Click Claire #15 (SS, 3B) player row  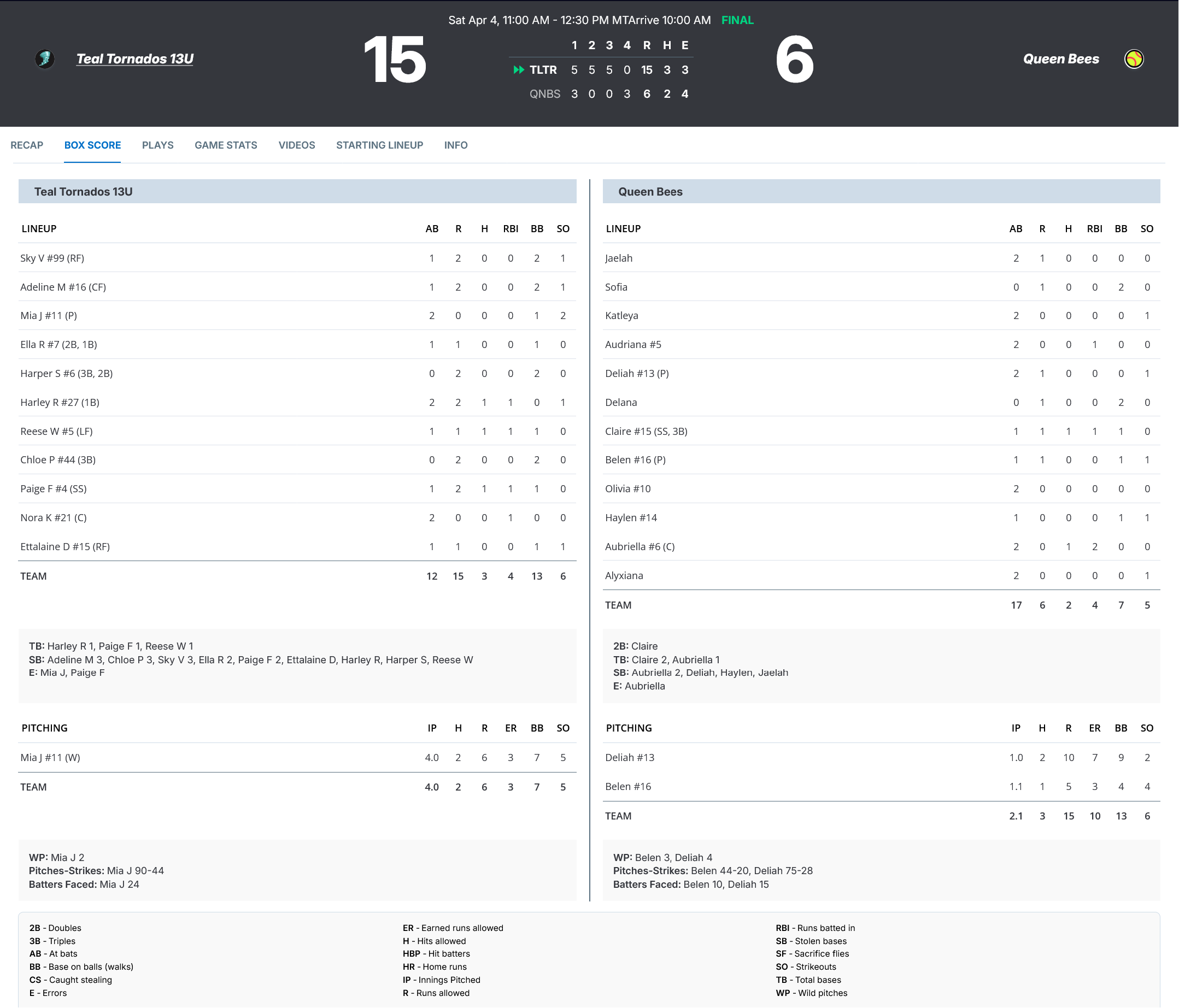coord(646,431)
